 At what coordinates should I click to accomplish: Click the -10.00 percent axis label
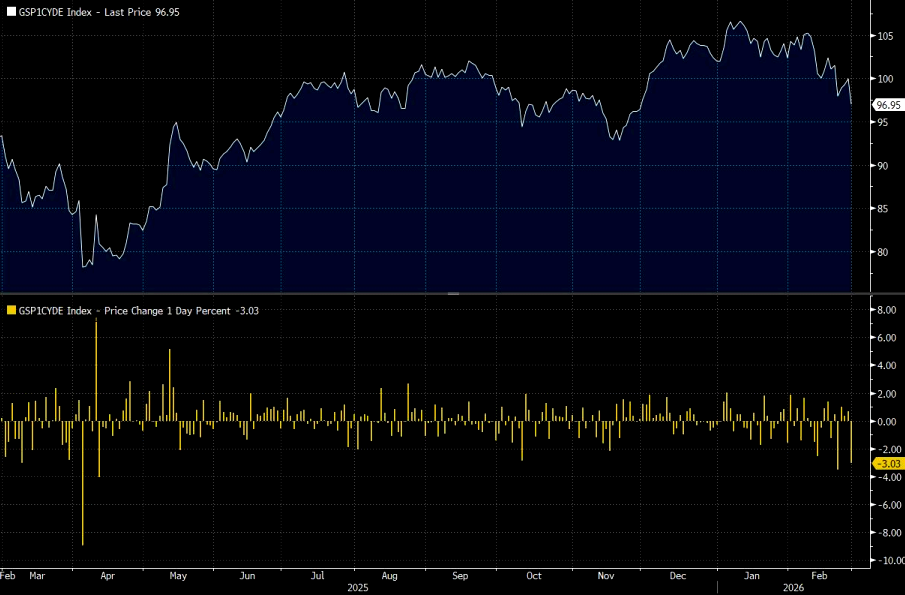click(x=884, y=561)
